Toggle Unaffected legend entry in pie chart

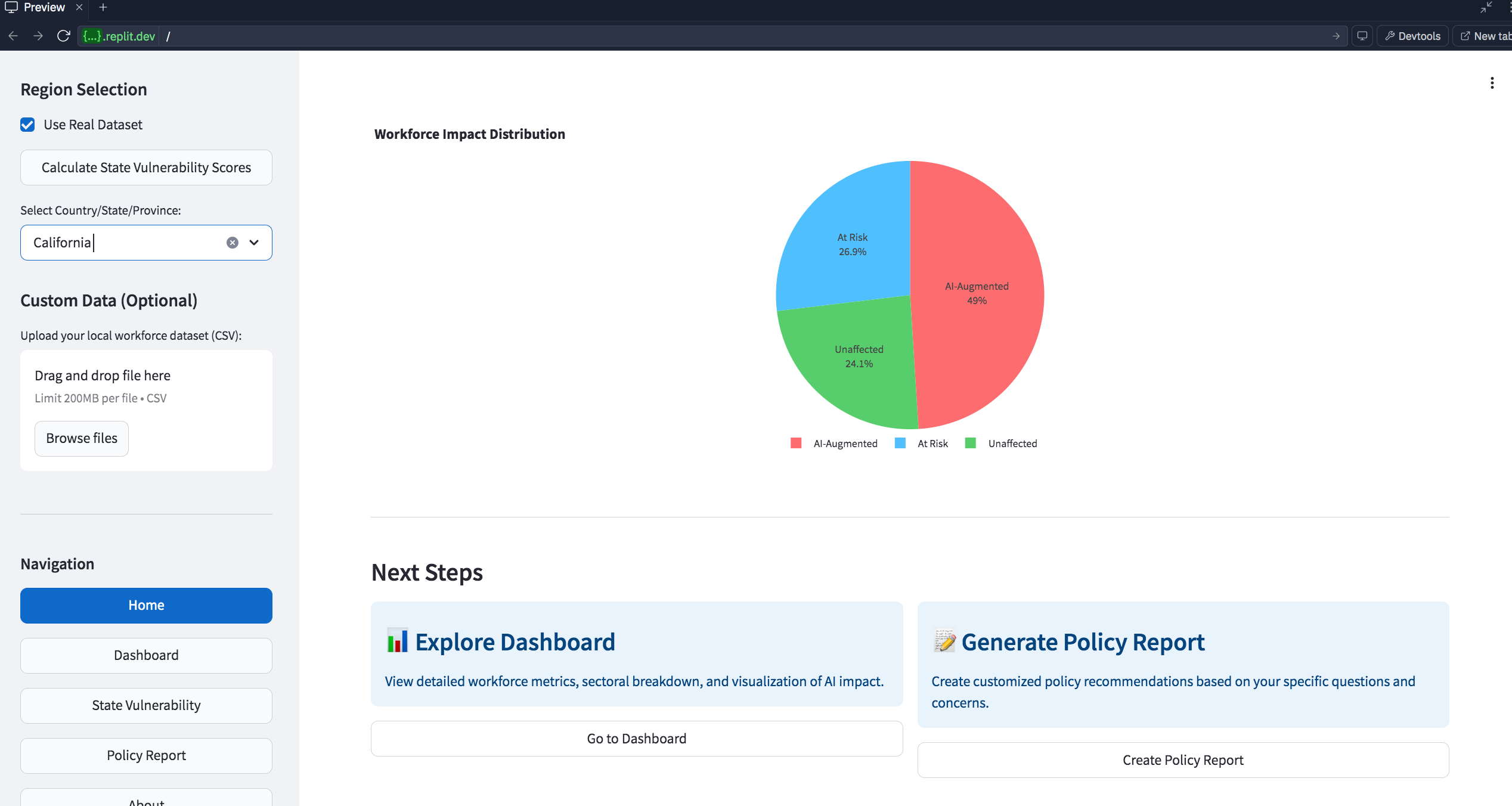(x=1012, y=444)
